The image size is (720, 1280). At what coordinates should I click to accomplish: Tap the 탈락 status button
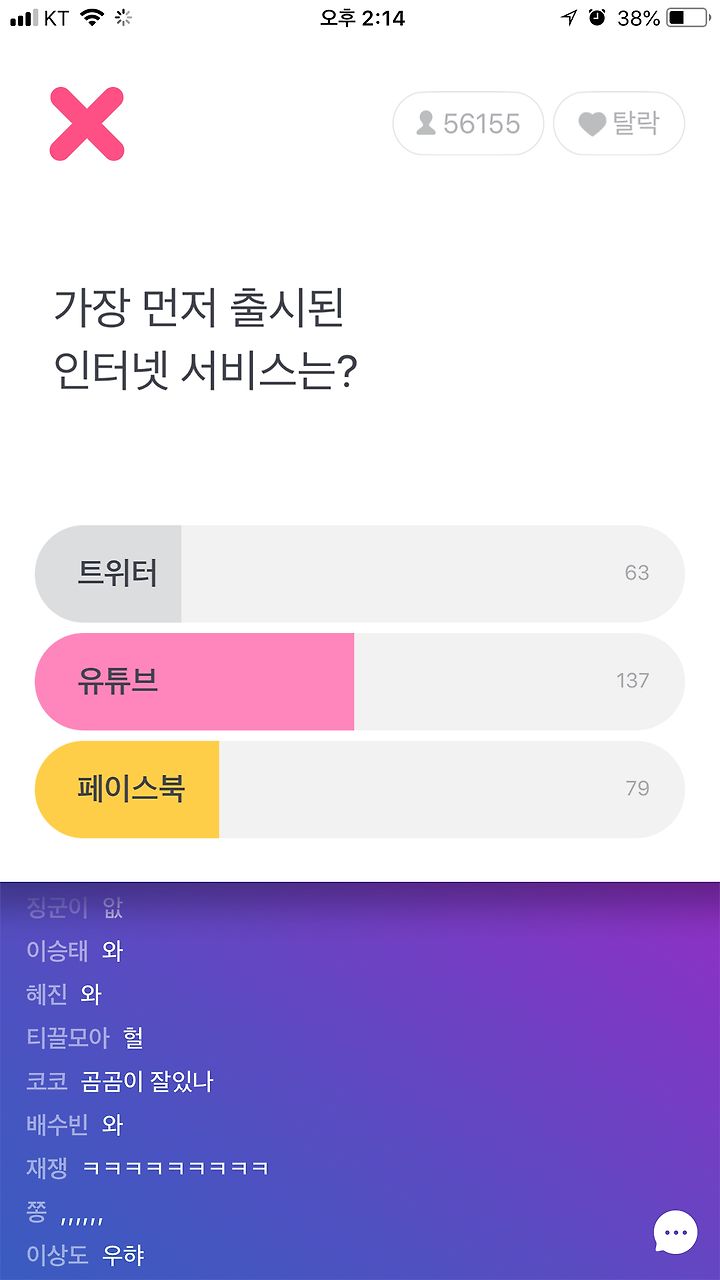(619, 124)
